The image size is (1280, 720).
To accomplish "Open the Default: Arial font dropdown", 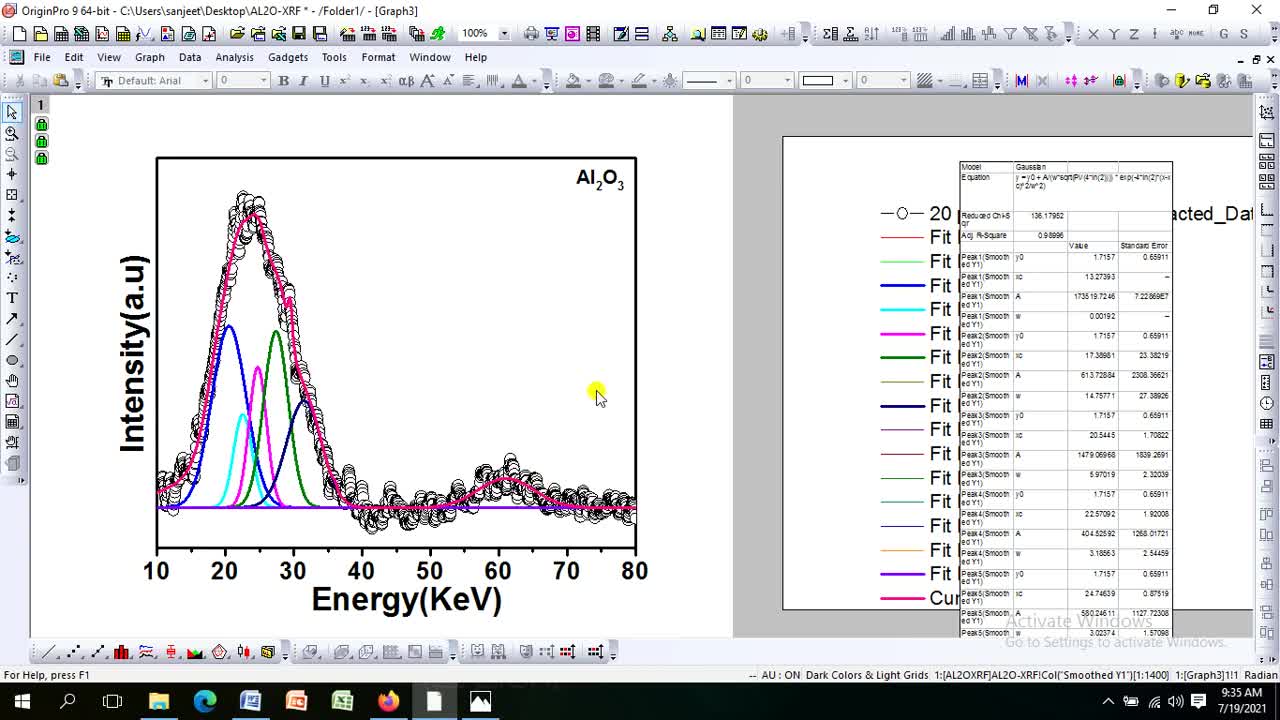I will pos(205,80).
